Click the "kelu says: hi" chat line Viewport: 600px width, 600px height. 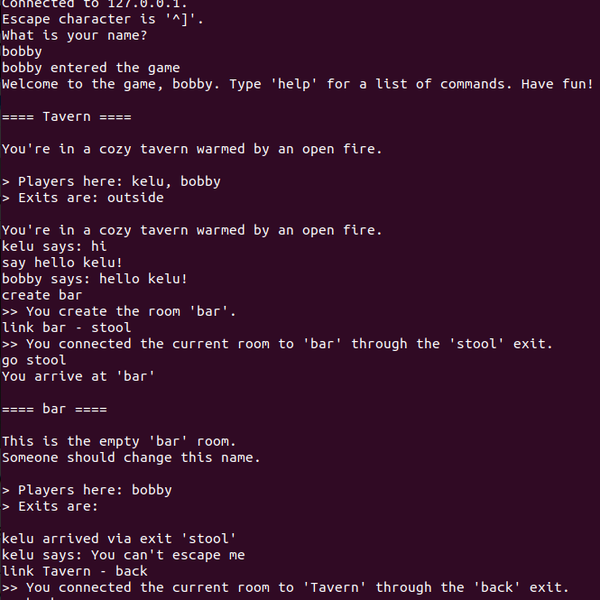coord(54,246)
